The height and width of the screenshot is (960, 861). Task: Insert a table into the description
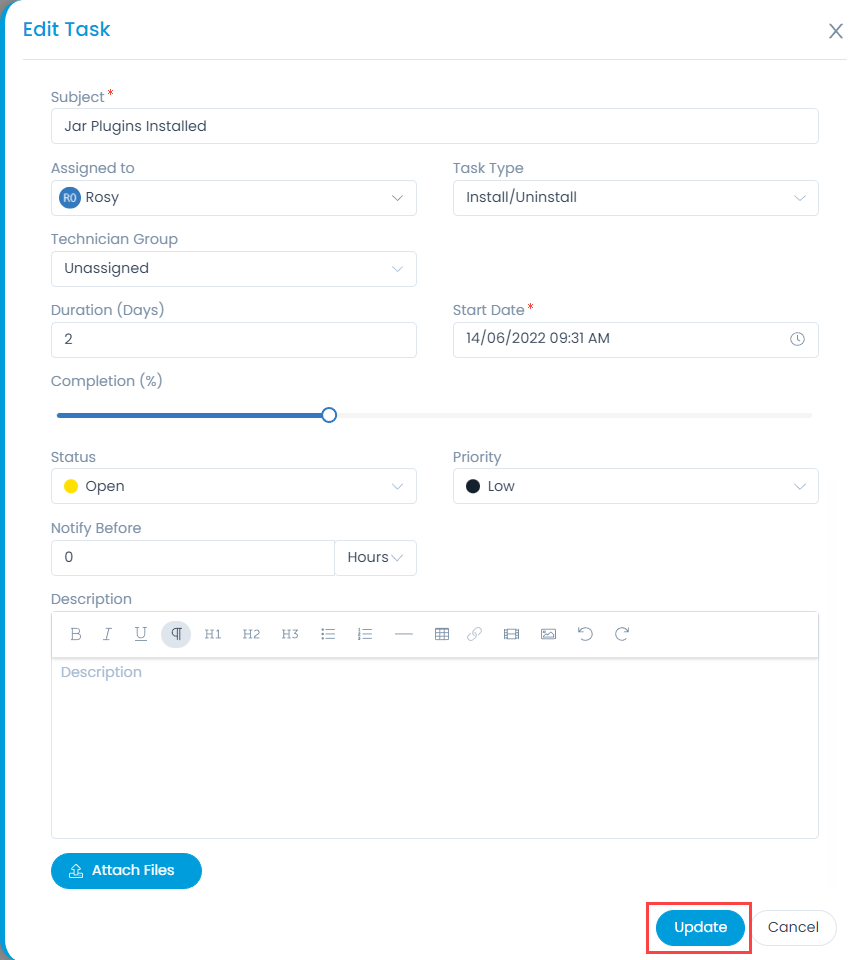coord(442,634)
